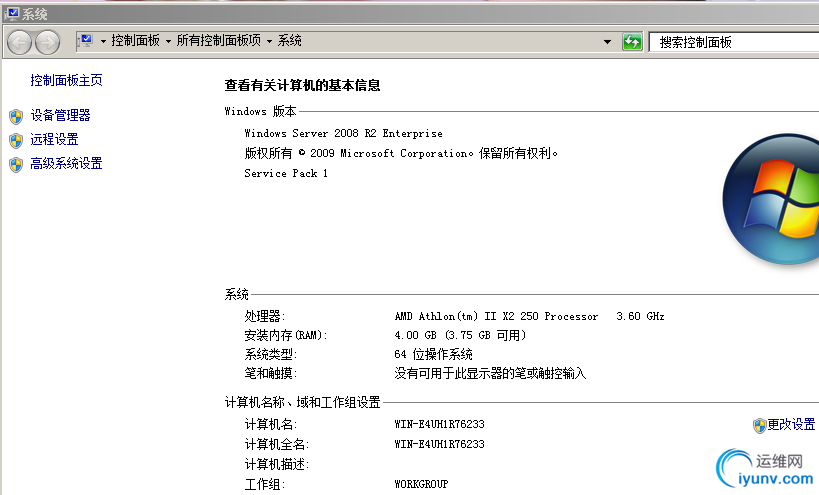Screen dimensions: 819x495
Task: Click the 查看有关计算机的基本信息 heading
Action: point(302,85)
